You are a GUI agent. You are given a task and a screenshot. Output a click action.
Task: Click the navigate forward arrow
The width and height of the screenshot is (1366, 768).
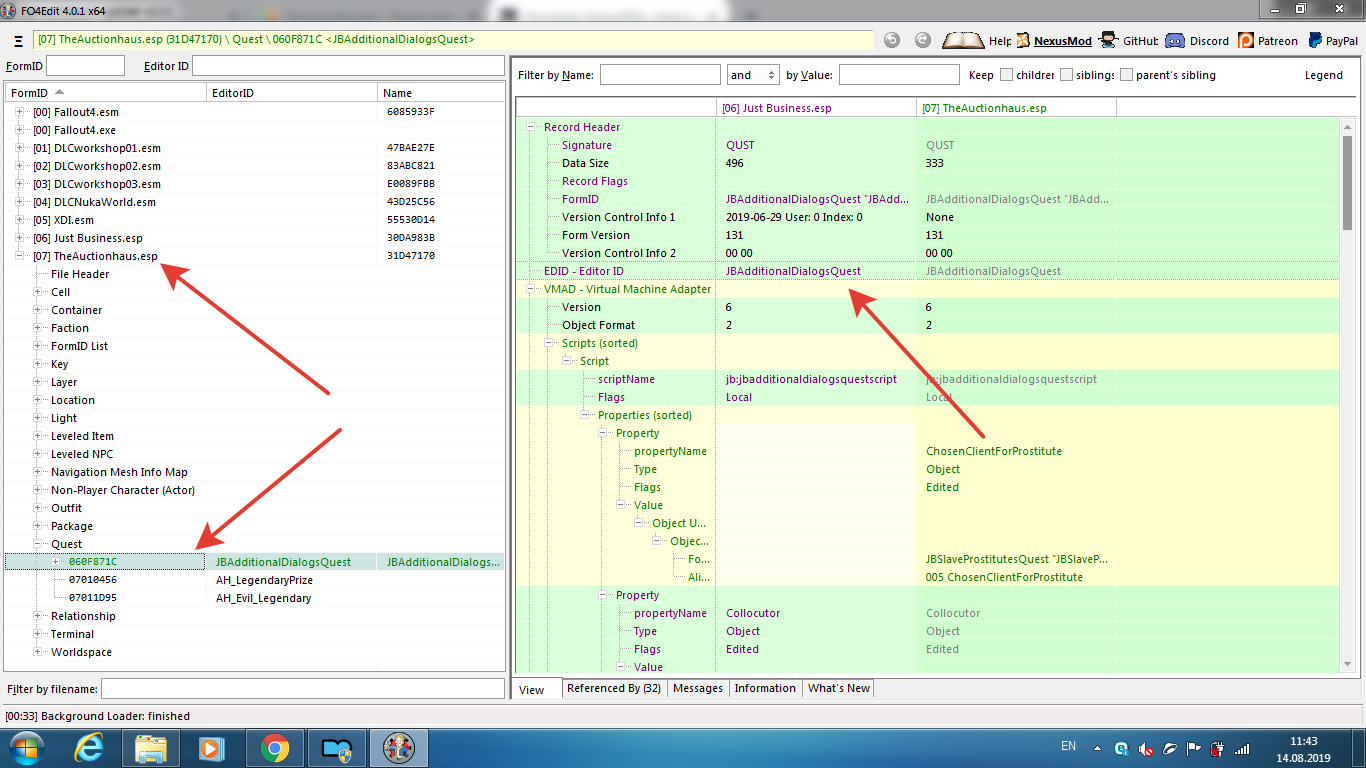[923, 40]
